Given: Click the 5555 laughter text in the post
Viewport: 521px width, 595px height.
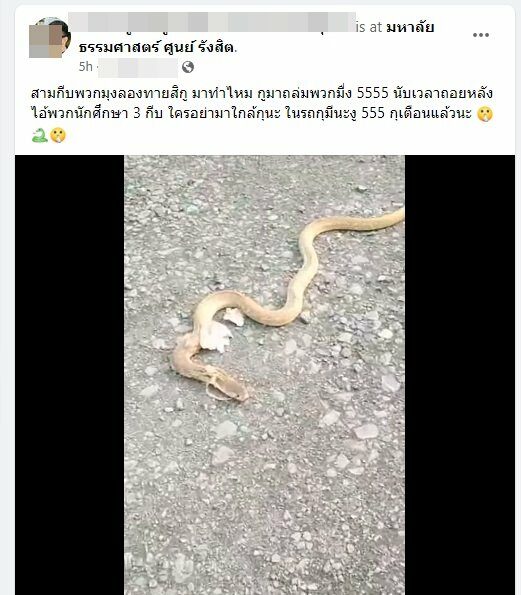Looking at the screenshot, I should pos(373,93).
